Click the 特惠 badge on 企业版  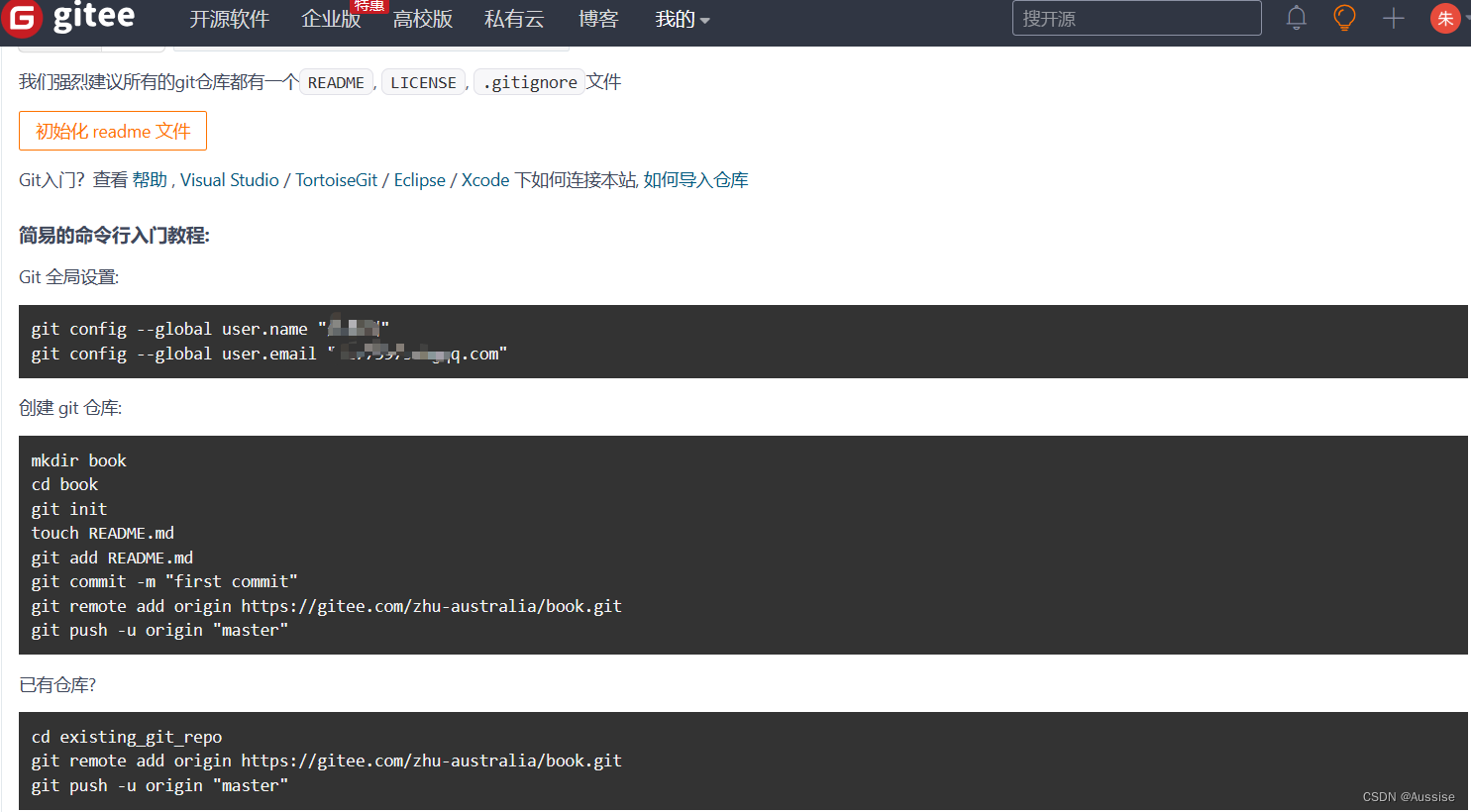pyautogui.click(x=369, y=6)
